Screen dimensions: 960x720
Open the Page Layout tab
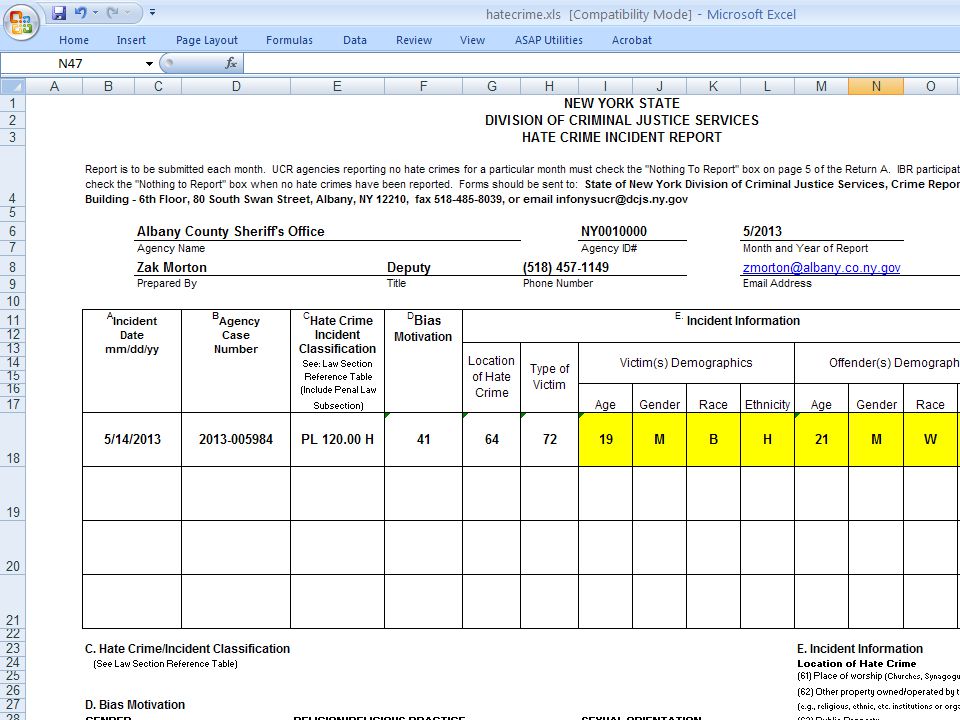click(x=206, y=40)
